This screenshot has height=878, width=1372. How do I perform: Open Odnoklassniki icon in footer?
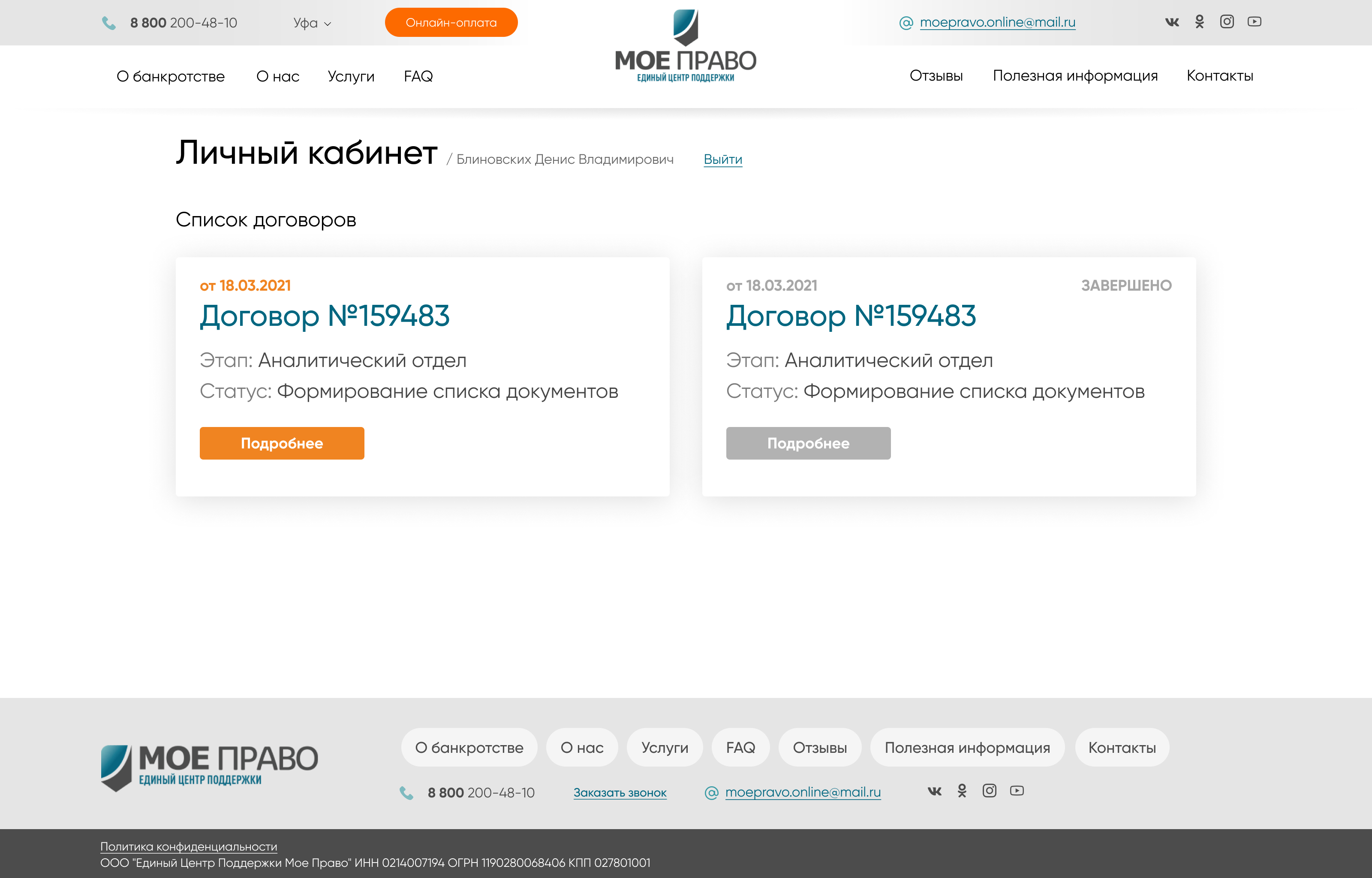962,791
